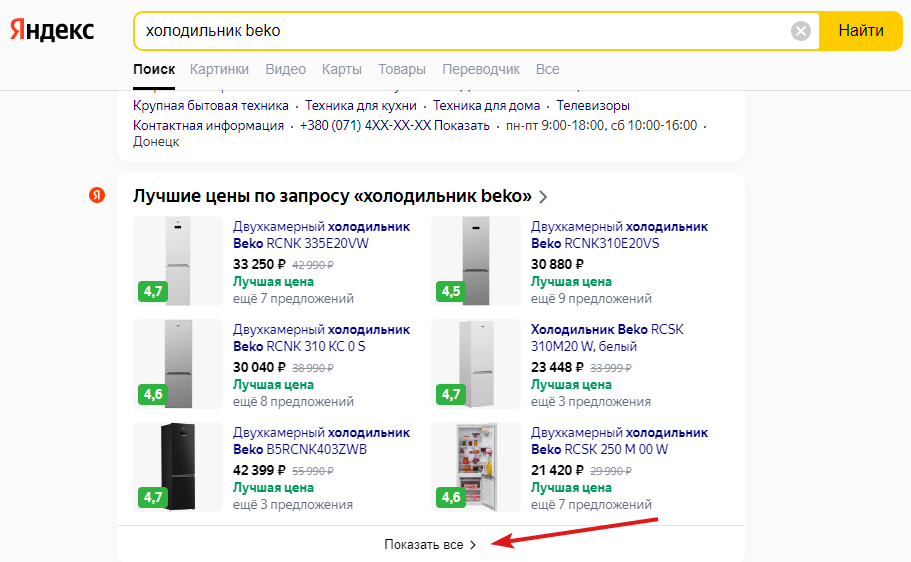Open the Все tab

point(547,69)
